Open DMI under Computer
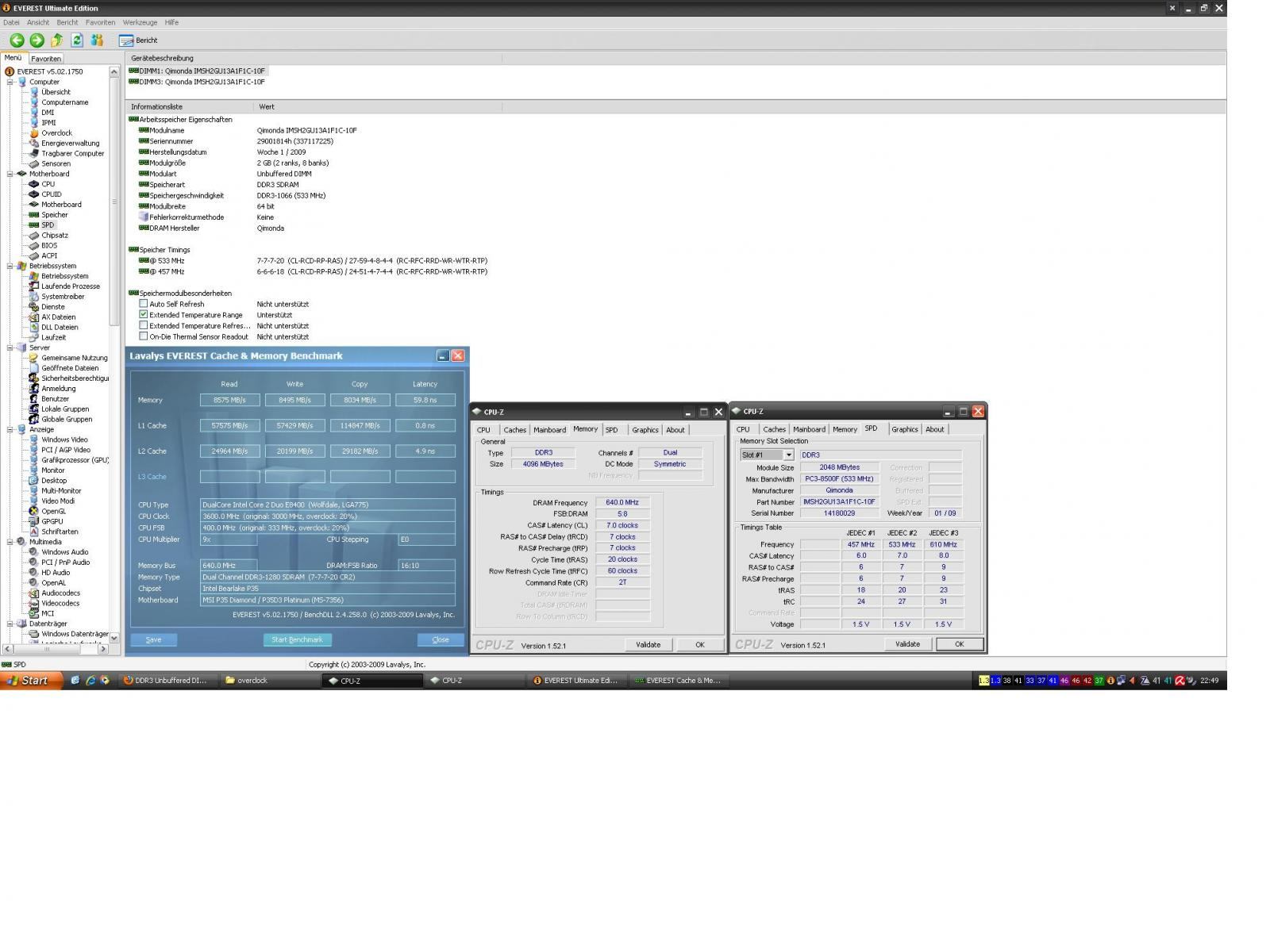Viewport: 1270px width, 952px height. click(48, 113)
